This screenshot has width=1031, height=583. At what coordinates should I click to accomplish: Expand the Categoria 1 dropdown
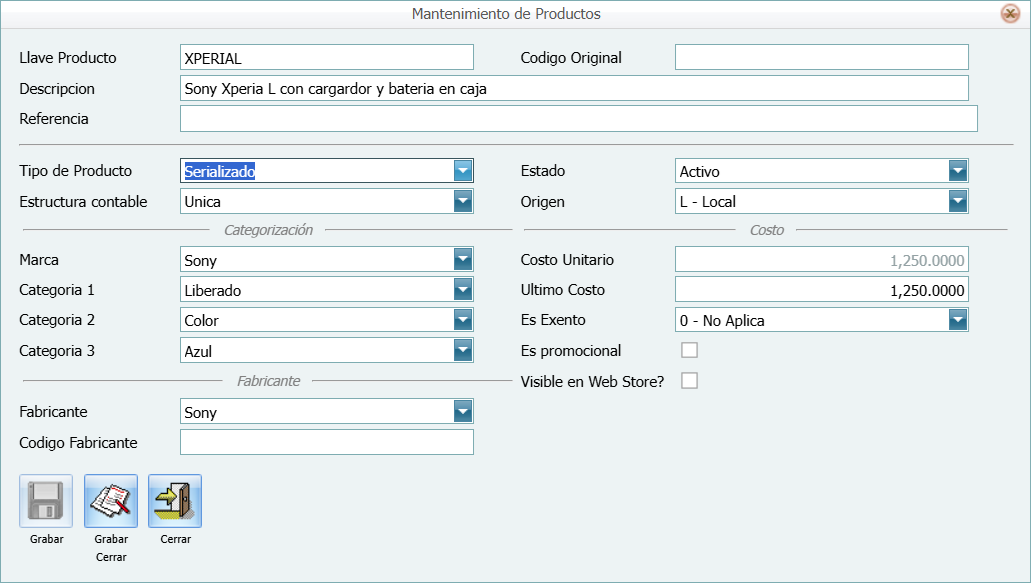[462, 290]
